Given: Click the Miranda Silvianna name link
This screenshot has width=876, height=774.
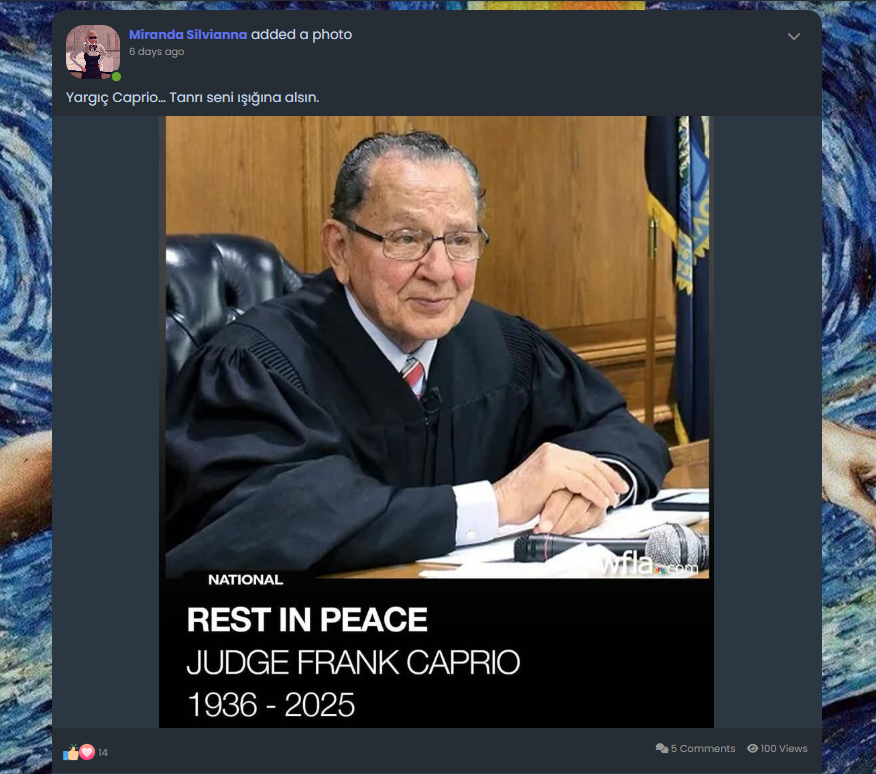Looking at the screenshot, I should [188, 35].
